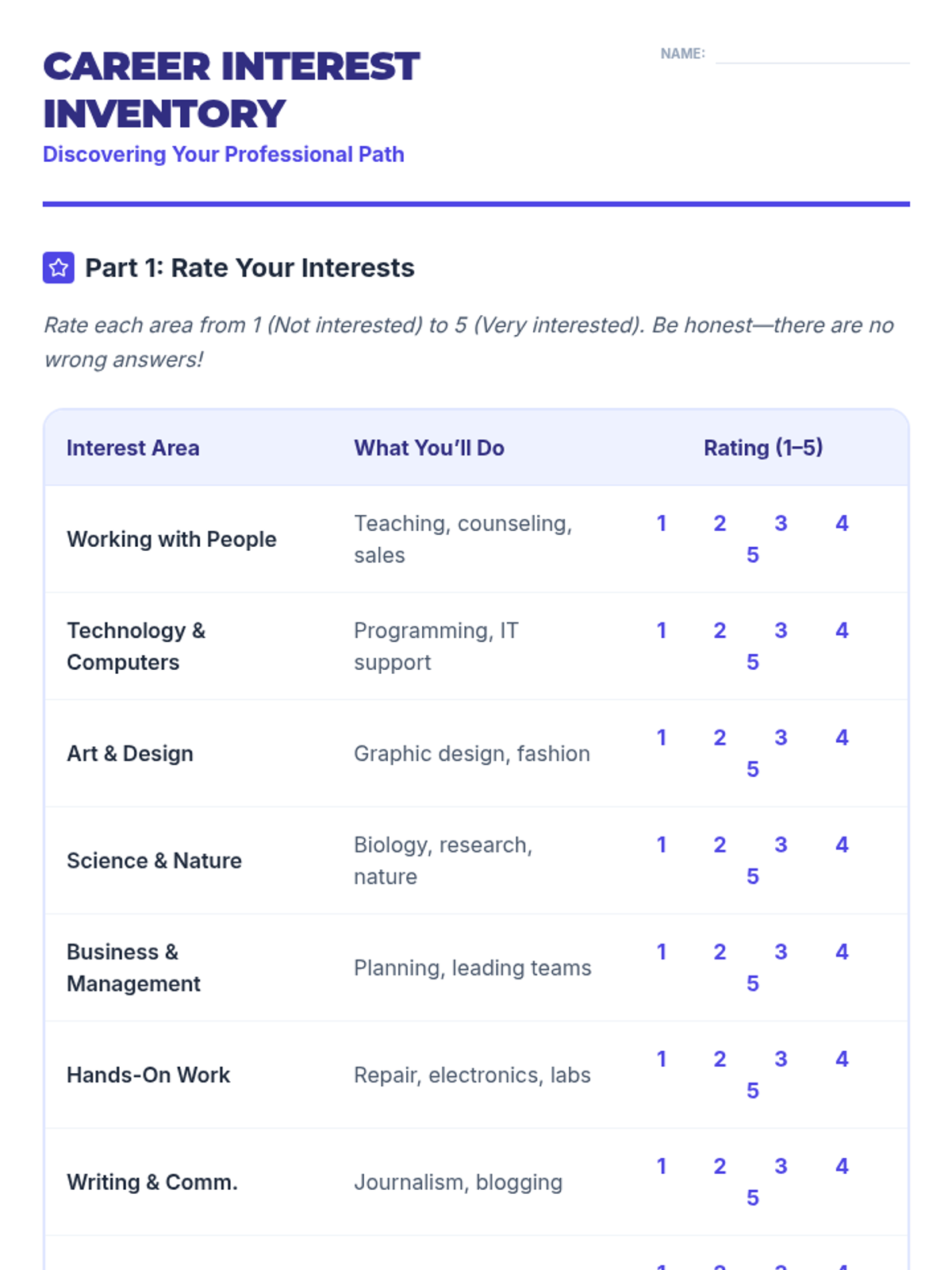Rate Writing & Comm. as 1

661,1166
